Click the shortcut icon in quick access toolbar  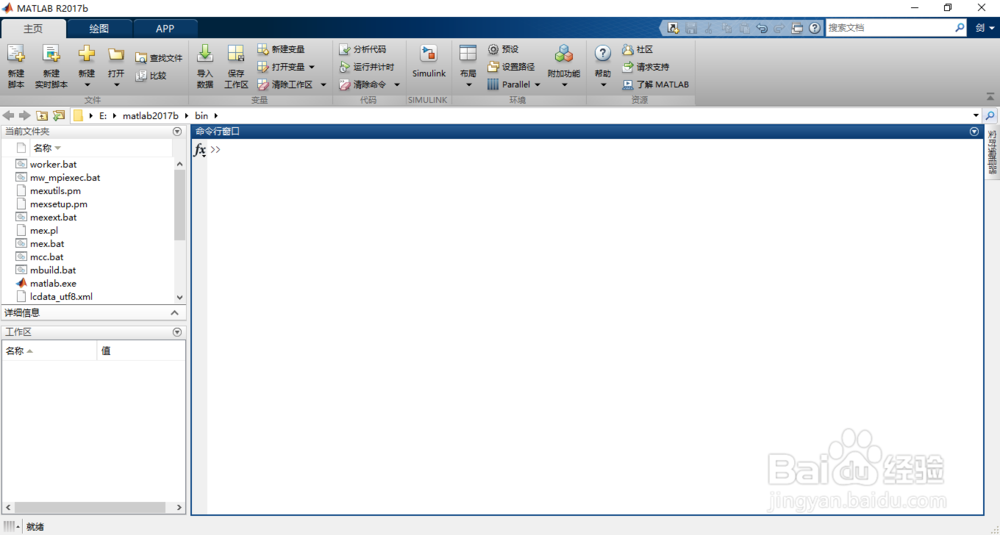(x=673, y=28)
